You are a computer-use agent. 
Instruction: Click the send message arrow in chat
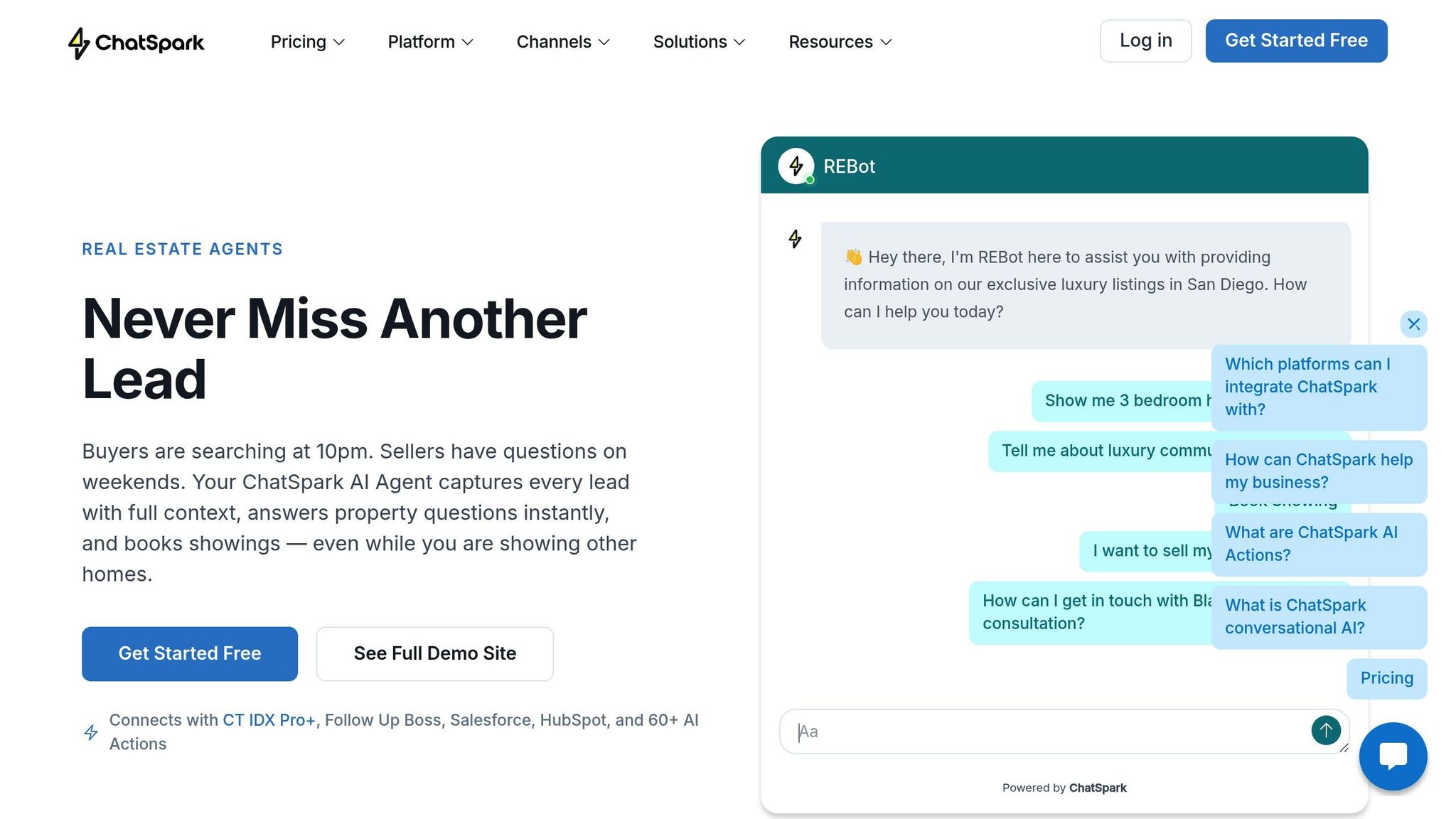(1325, 730)
